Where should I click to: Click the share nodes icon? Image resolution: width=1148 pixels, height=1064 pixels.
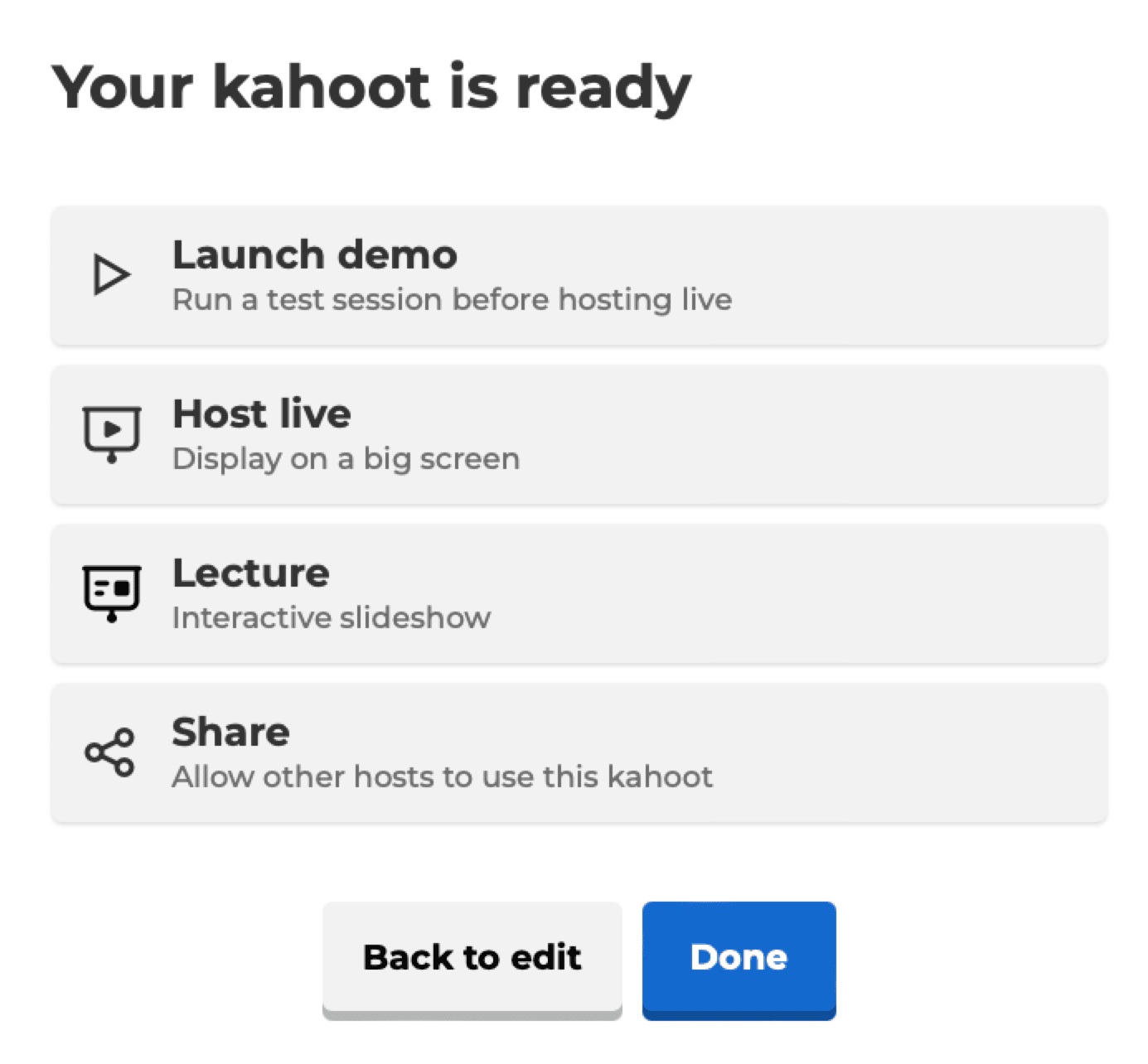[x=109, y=752]
